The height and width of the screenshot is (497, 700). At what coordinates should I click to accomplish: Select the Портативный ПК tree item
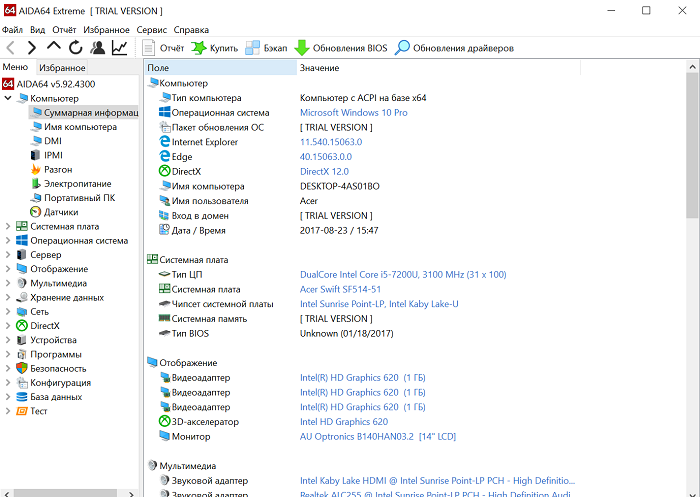coord(79,198)
